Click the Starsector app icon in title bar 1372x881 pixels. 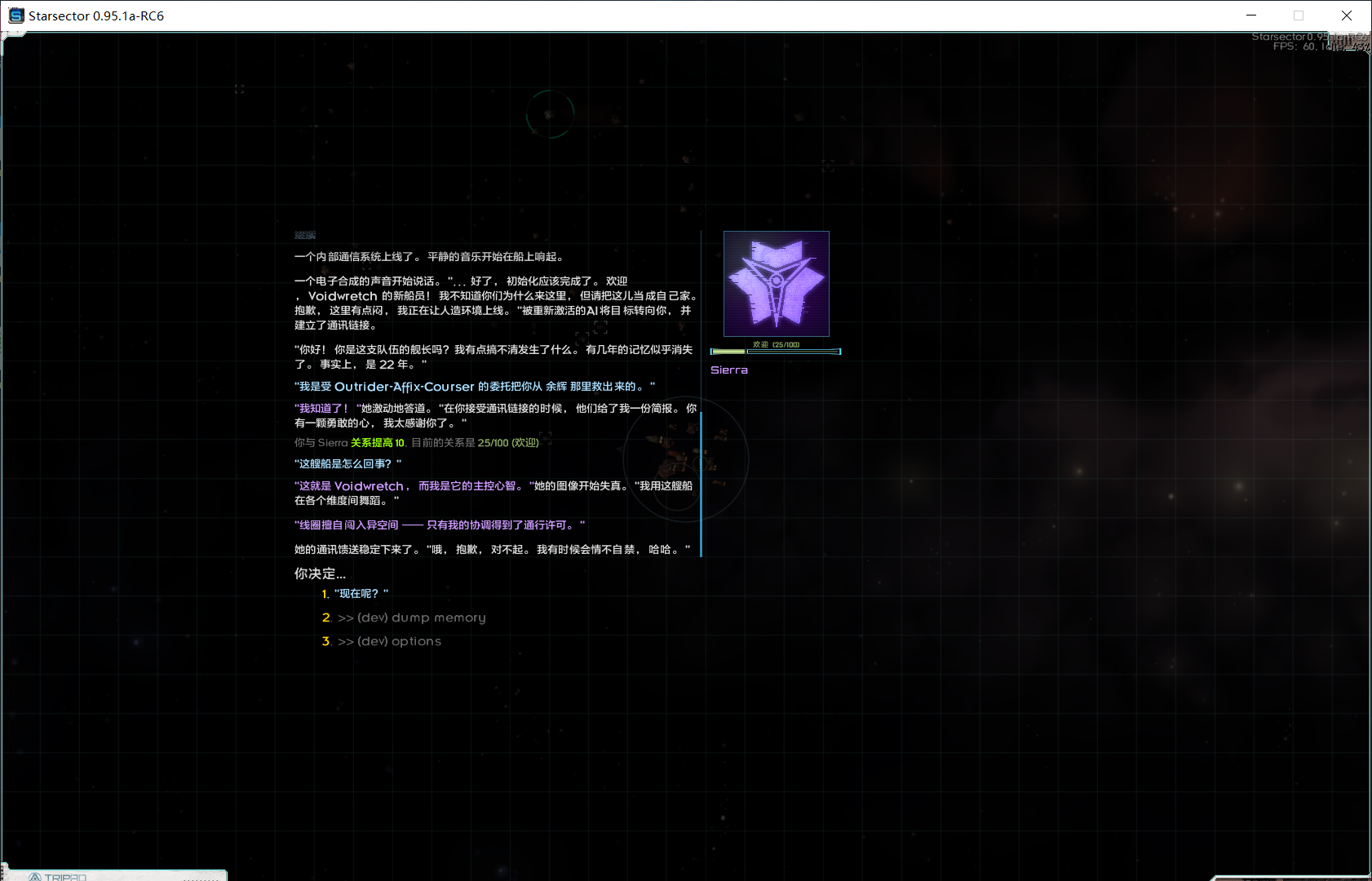click(15, 15)
